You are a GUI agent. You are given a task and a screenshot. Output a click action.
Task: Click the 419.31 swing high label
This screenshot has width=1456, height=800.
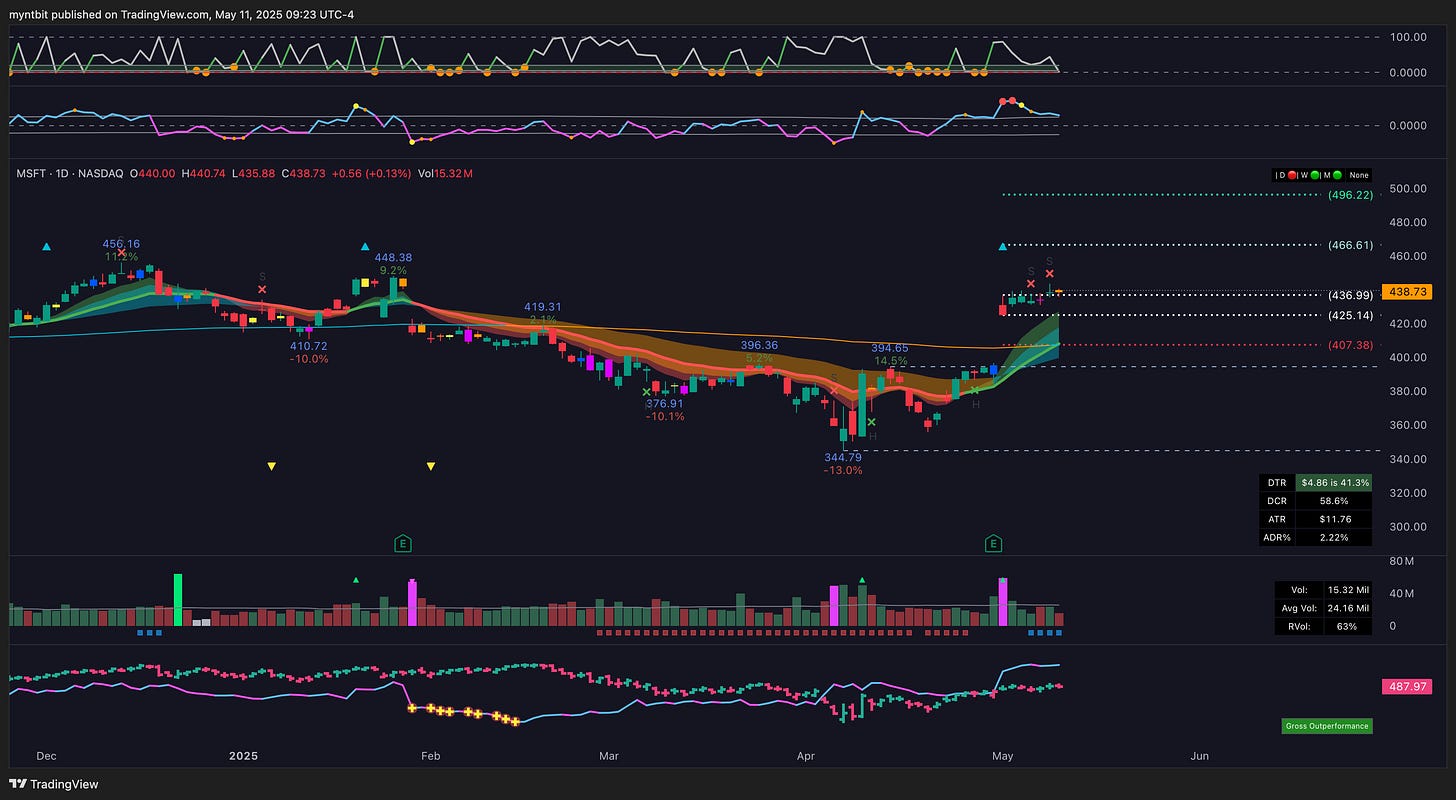tap(543, 307)
